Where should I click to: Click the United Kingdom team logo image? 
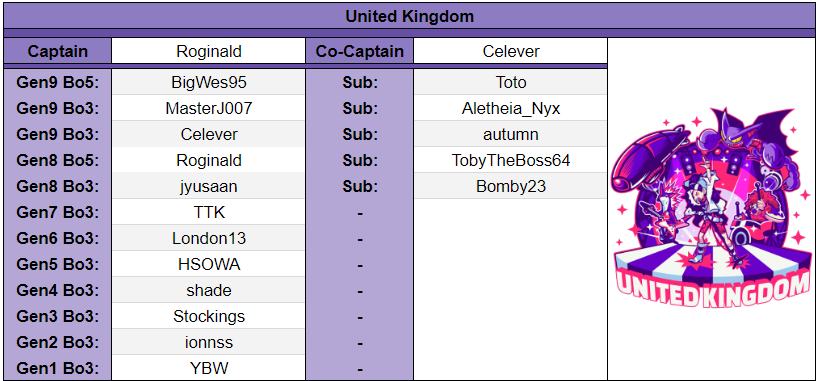[x=711, y=207]
